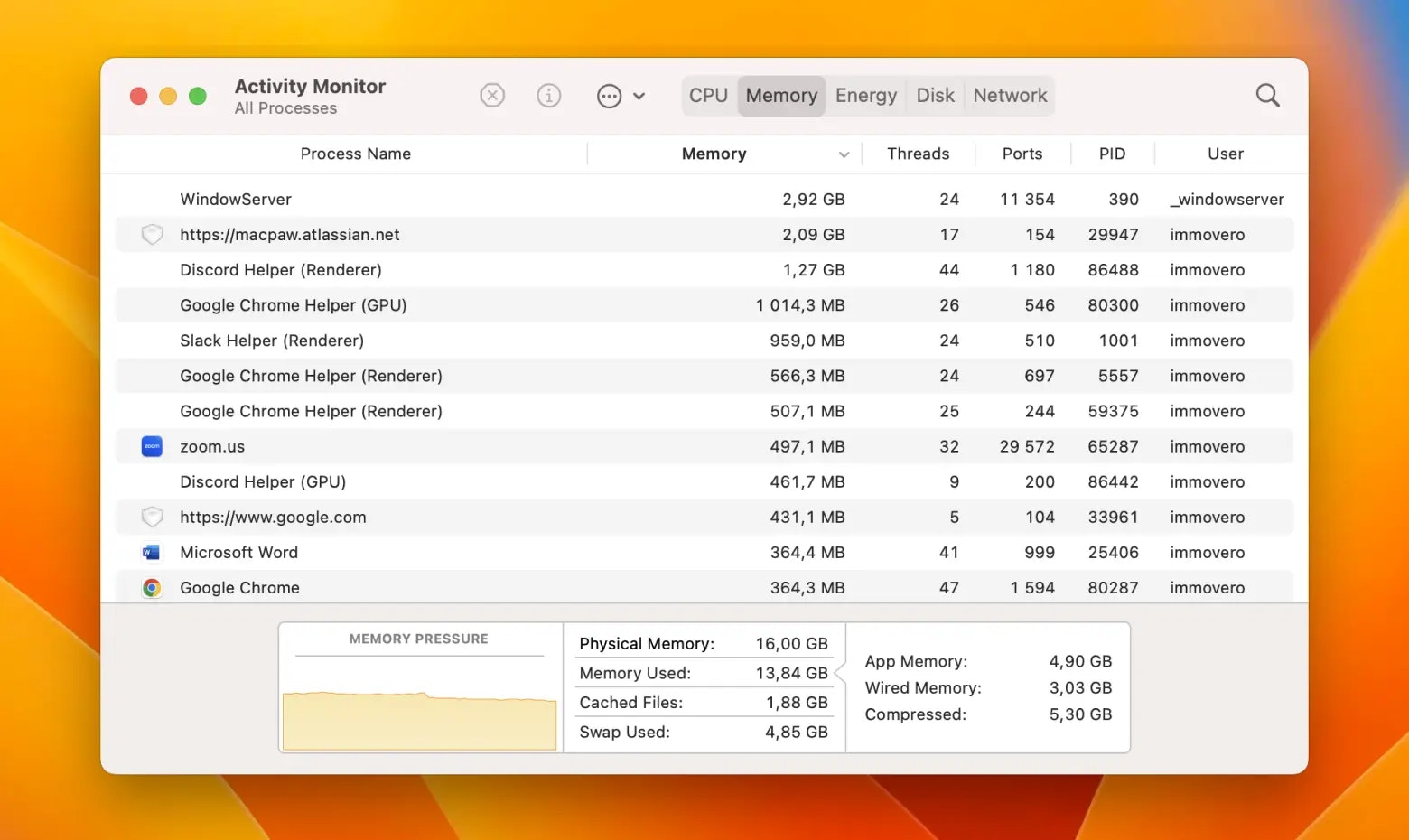The image size is (1409, 840).
Task: Click the Swap Used 4,85 GB entry
Action: tap(704, 733)
